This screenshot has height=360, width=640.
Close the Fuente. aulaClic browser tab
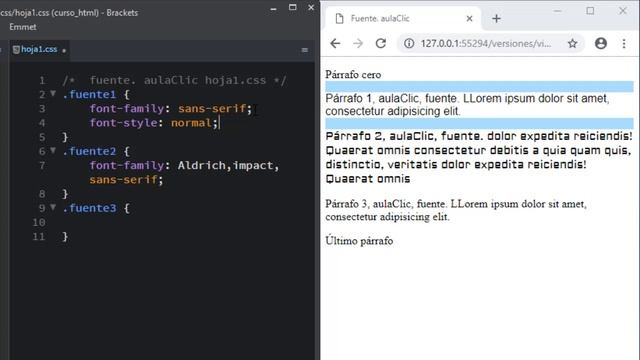469,18
